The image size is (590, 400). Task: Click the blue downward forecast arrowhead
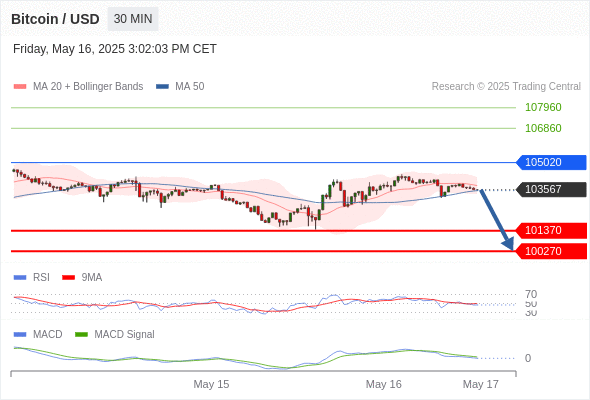(508, 244)
